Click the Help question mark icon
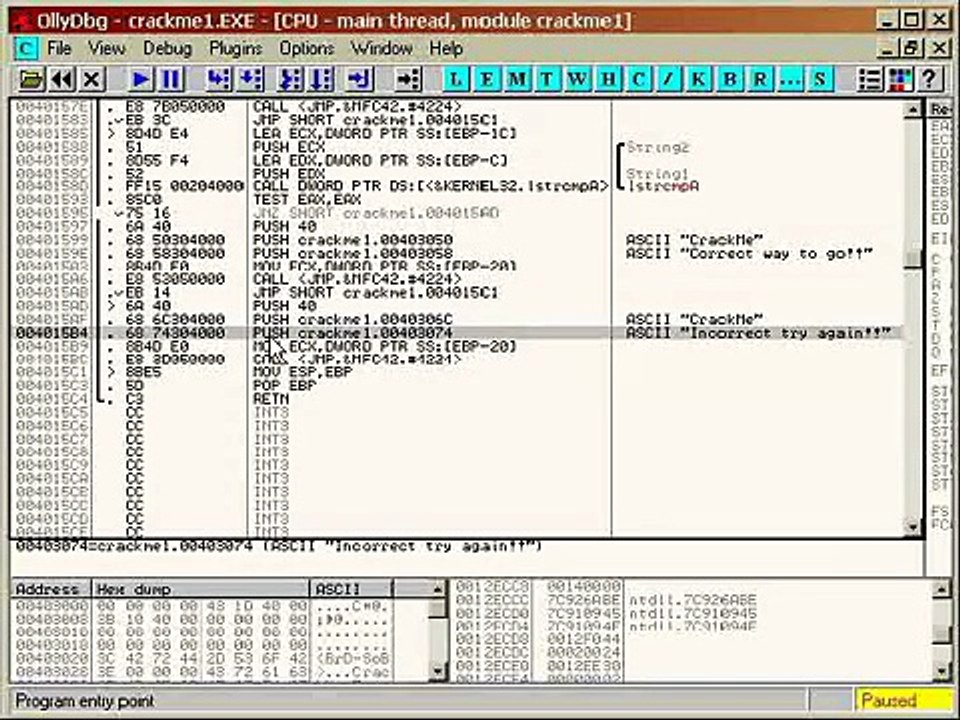Screen dimensions: 960x720 [929, 79]
